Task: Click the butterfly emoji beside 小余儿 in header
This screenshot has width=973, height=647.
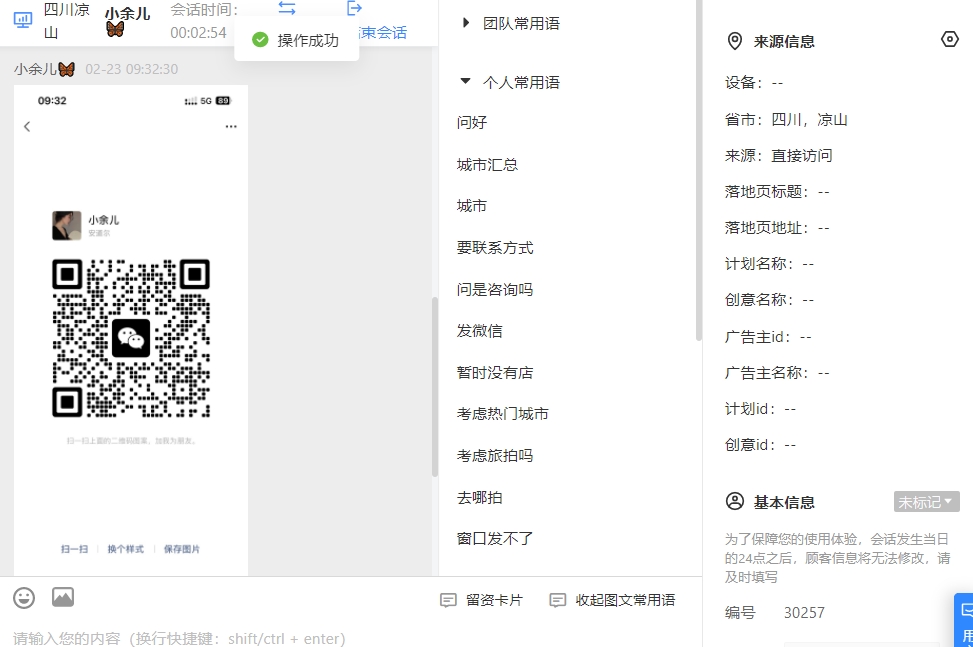Action: tap(115, 29)
